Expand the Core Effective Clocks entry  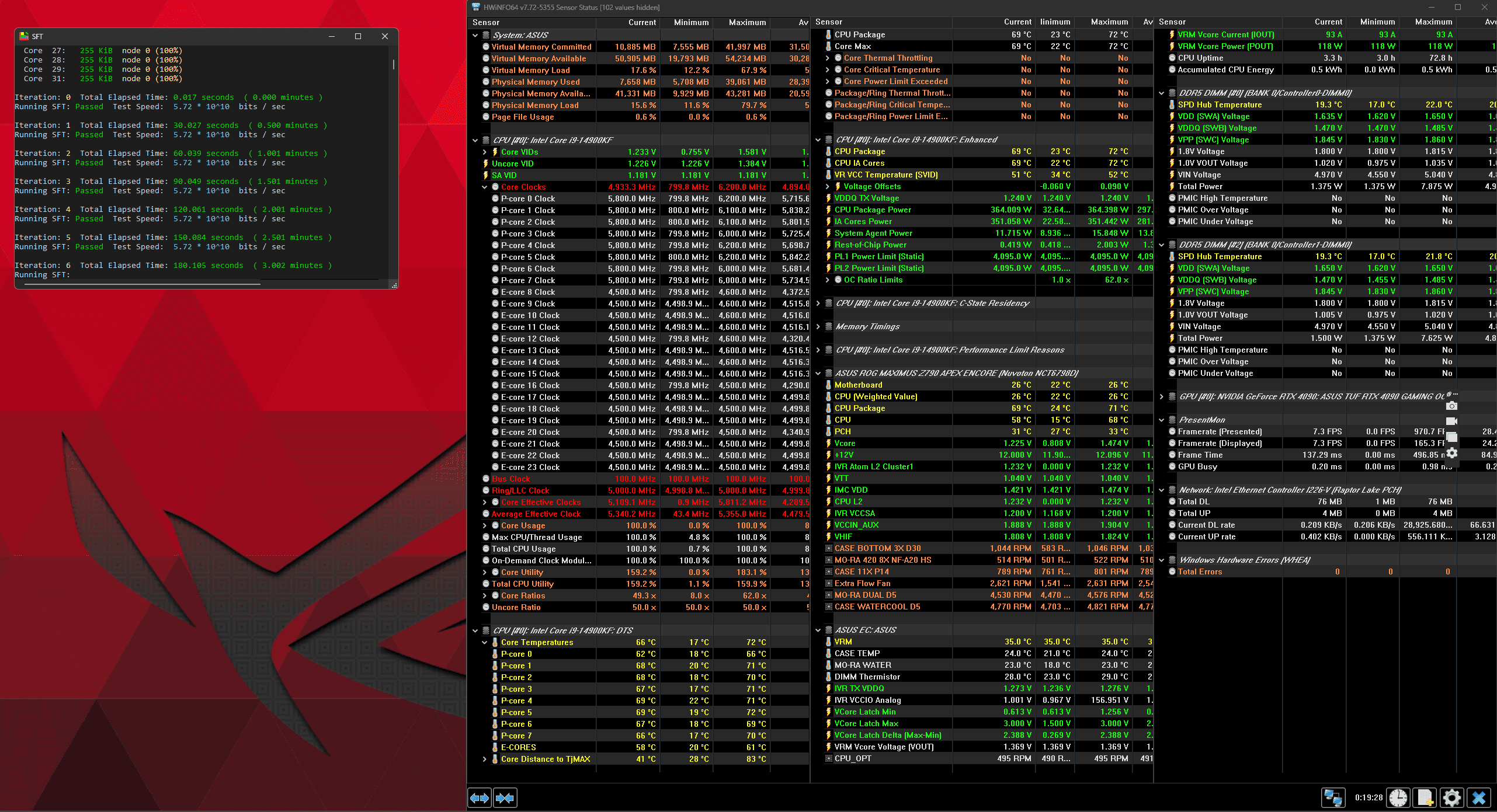(485, 502)
